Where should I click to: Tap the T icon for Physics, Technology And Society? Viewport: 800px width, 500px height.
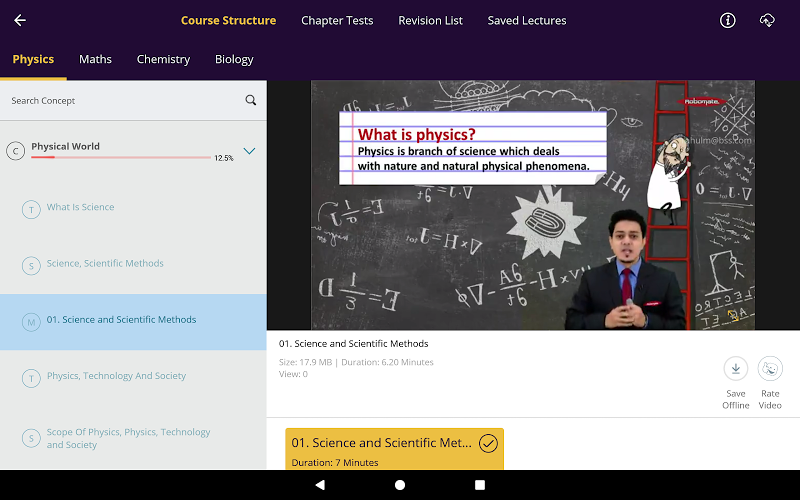(31, 378)
